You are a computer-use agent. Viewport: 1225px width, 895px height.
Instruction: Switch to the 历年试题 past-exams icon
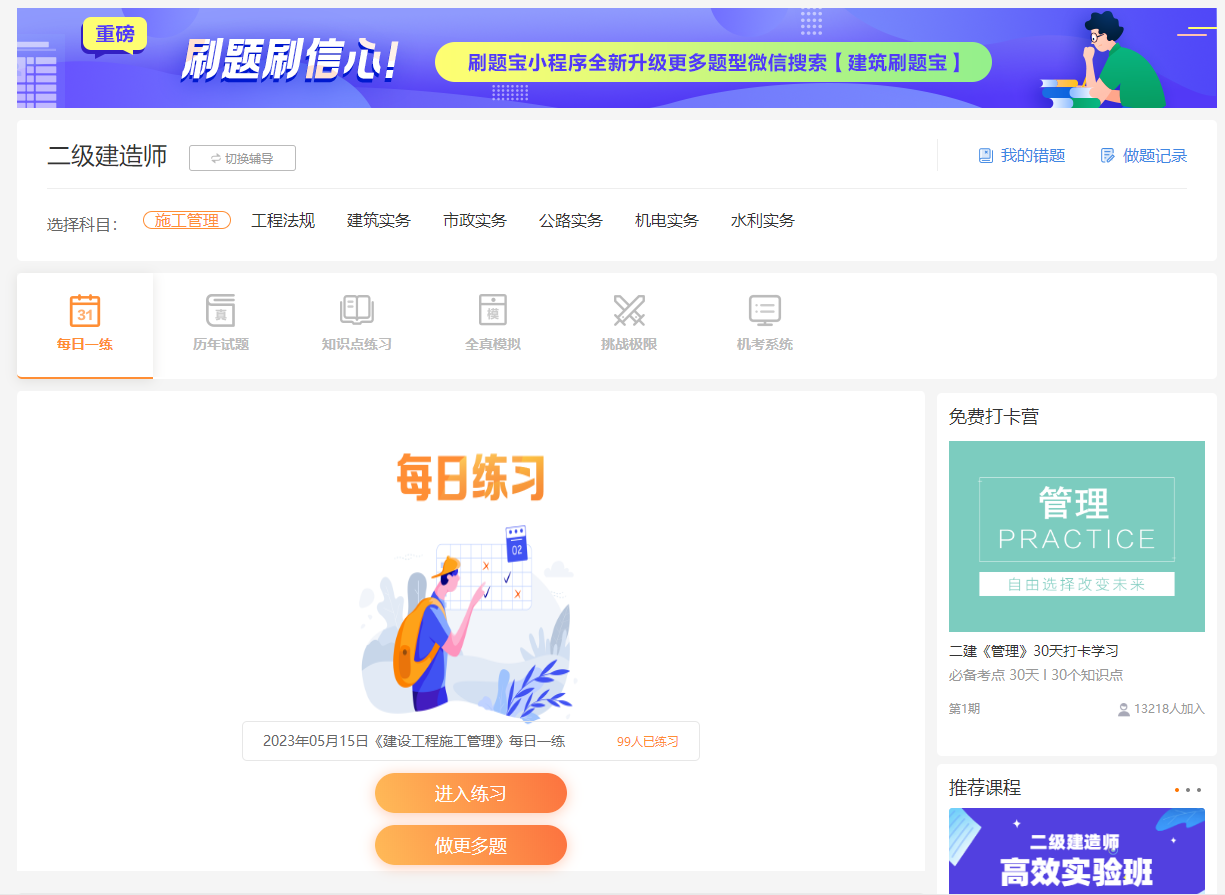click(x=220, y=320)
